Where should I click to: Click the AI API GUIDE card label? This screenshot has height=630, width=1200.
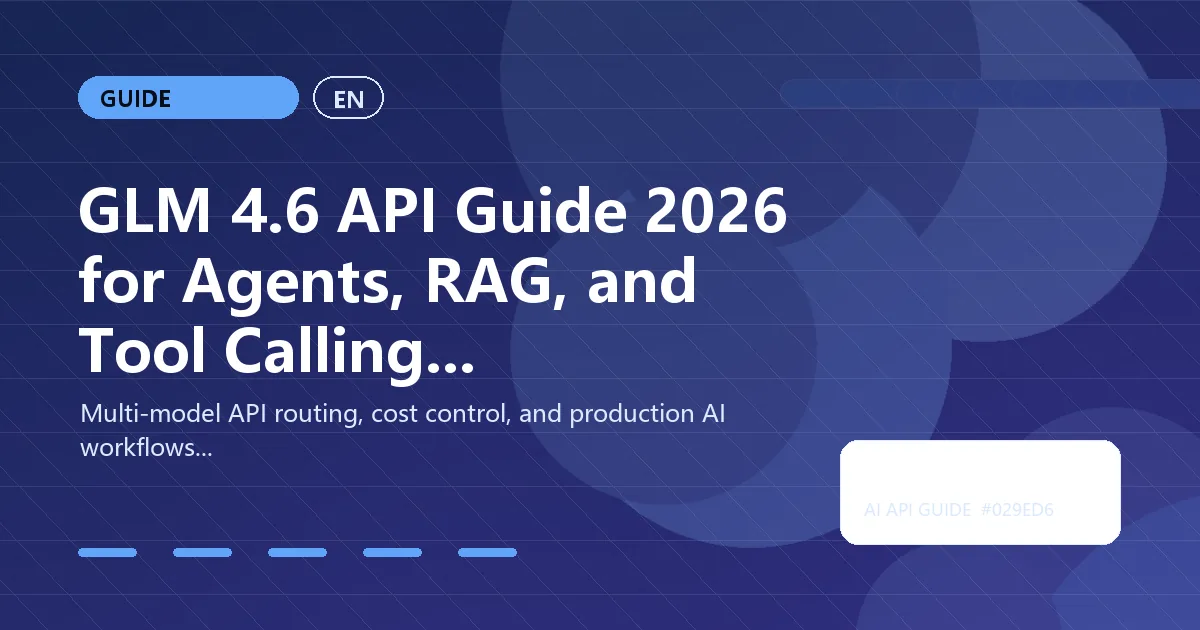coord(915,510)
